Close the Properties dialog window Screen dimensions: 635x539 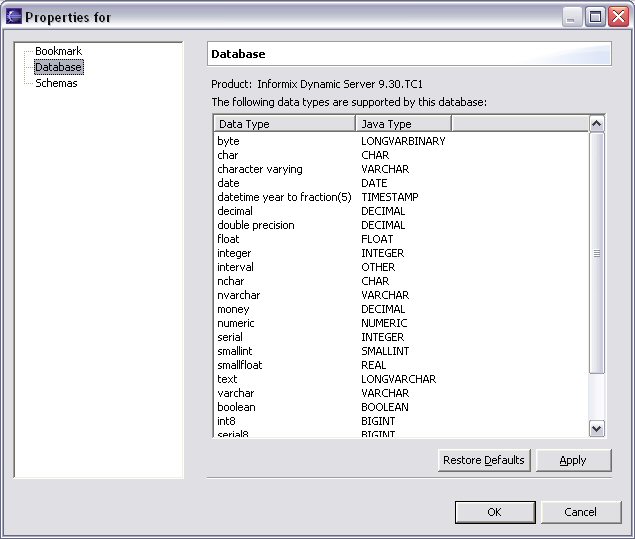(619, 17)
